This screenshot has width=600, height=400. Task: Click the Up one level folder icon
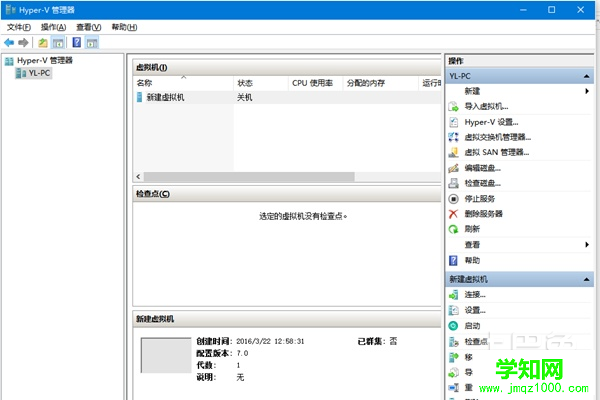(43, 42)
